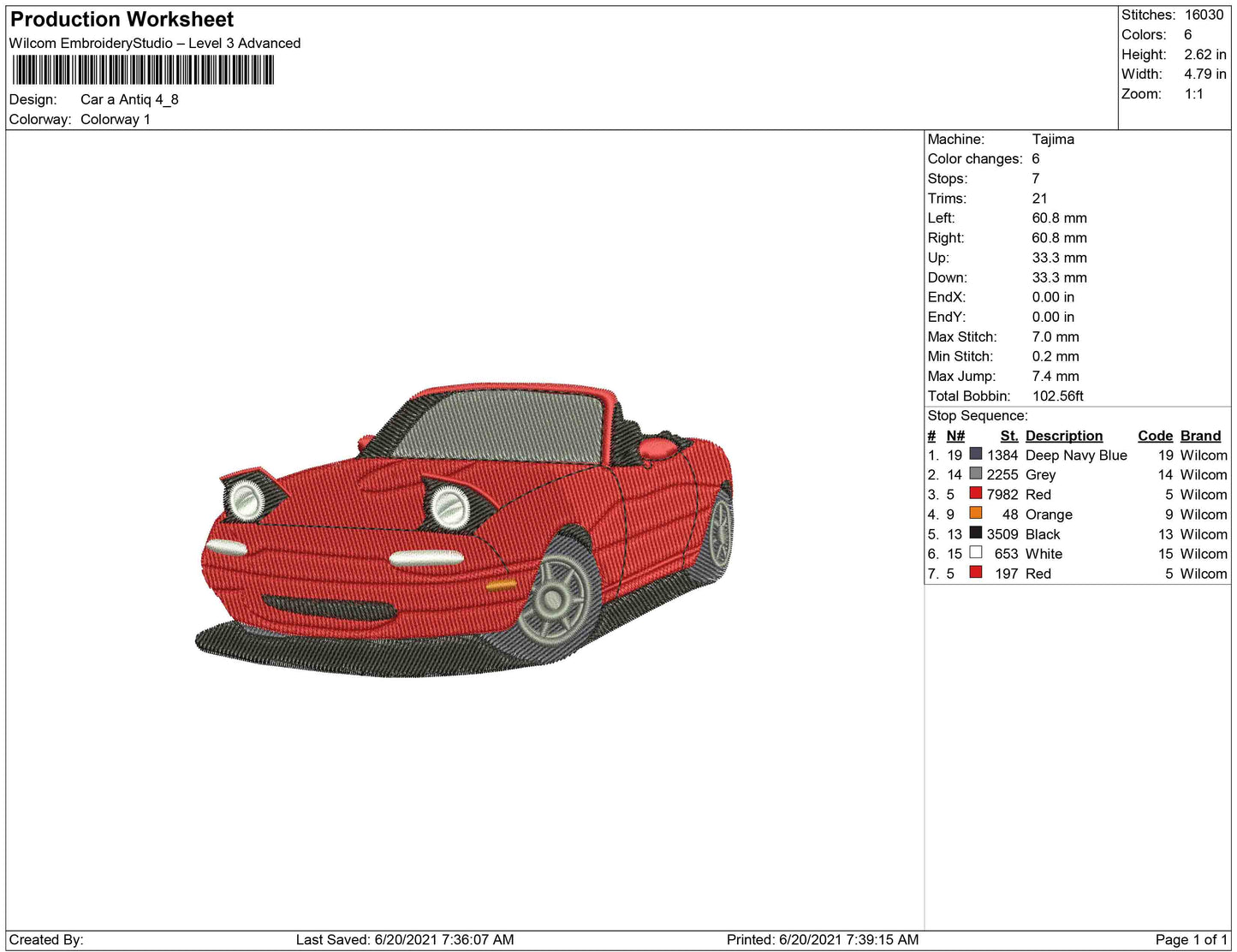The image size is (1237, 952).
Task: Click the Red swatch with 197 stitches
Action: point(975,572)
